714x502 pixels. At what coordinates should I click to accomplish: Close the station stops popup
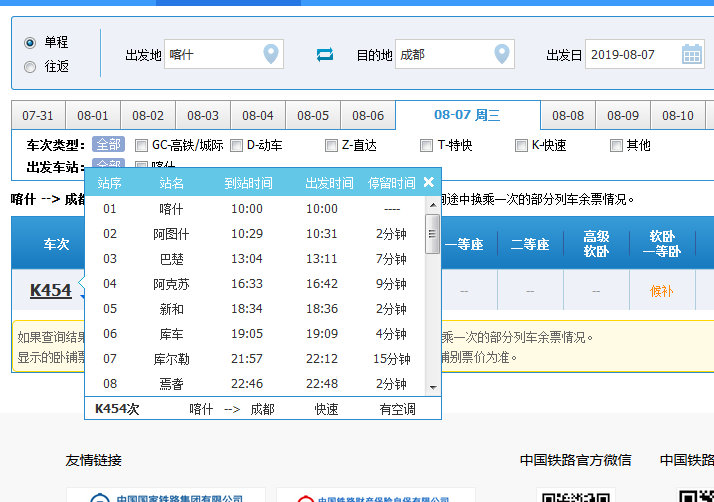point(429,182)
